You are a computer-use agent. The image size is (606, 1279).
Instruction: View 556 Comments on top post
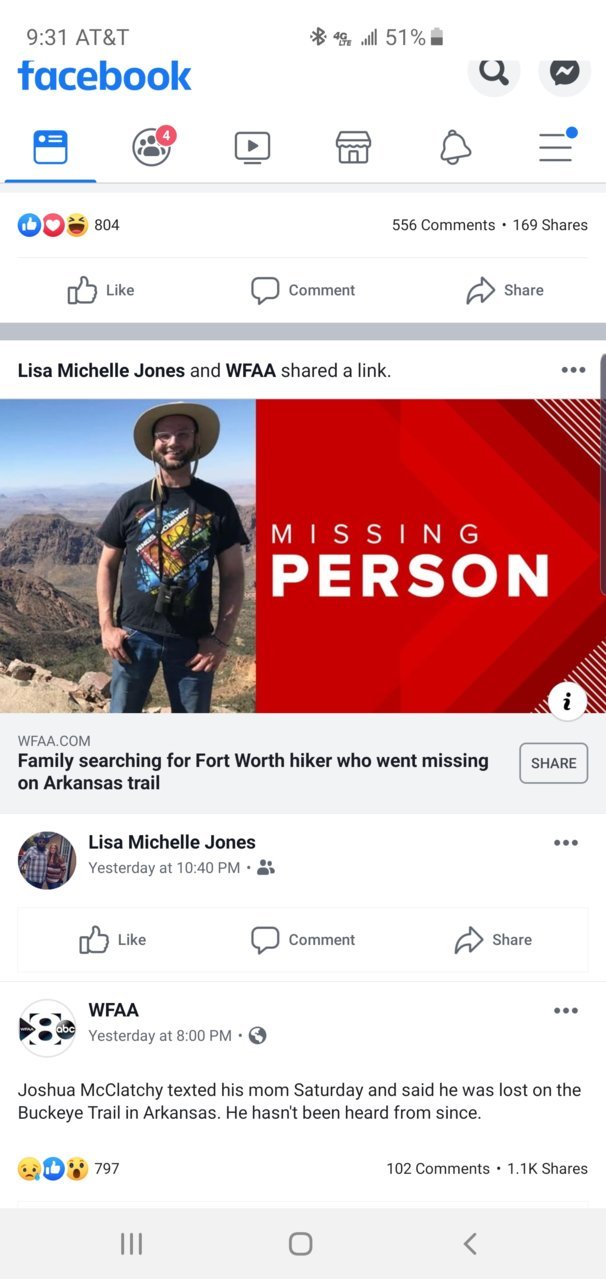tap(443, 225)
